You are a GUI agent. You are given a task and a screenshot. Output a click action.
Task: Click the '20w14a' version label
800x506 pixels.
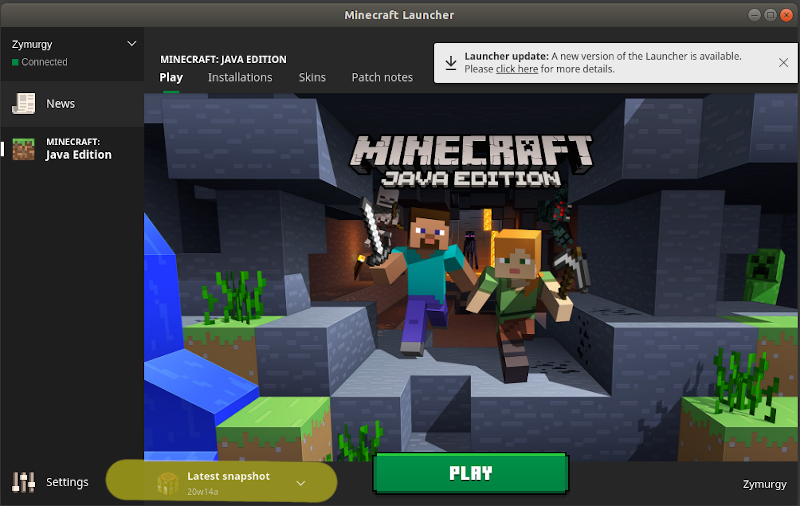203,492
